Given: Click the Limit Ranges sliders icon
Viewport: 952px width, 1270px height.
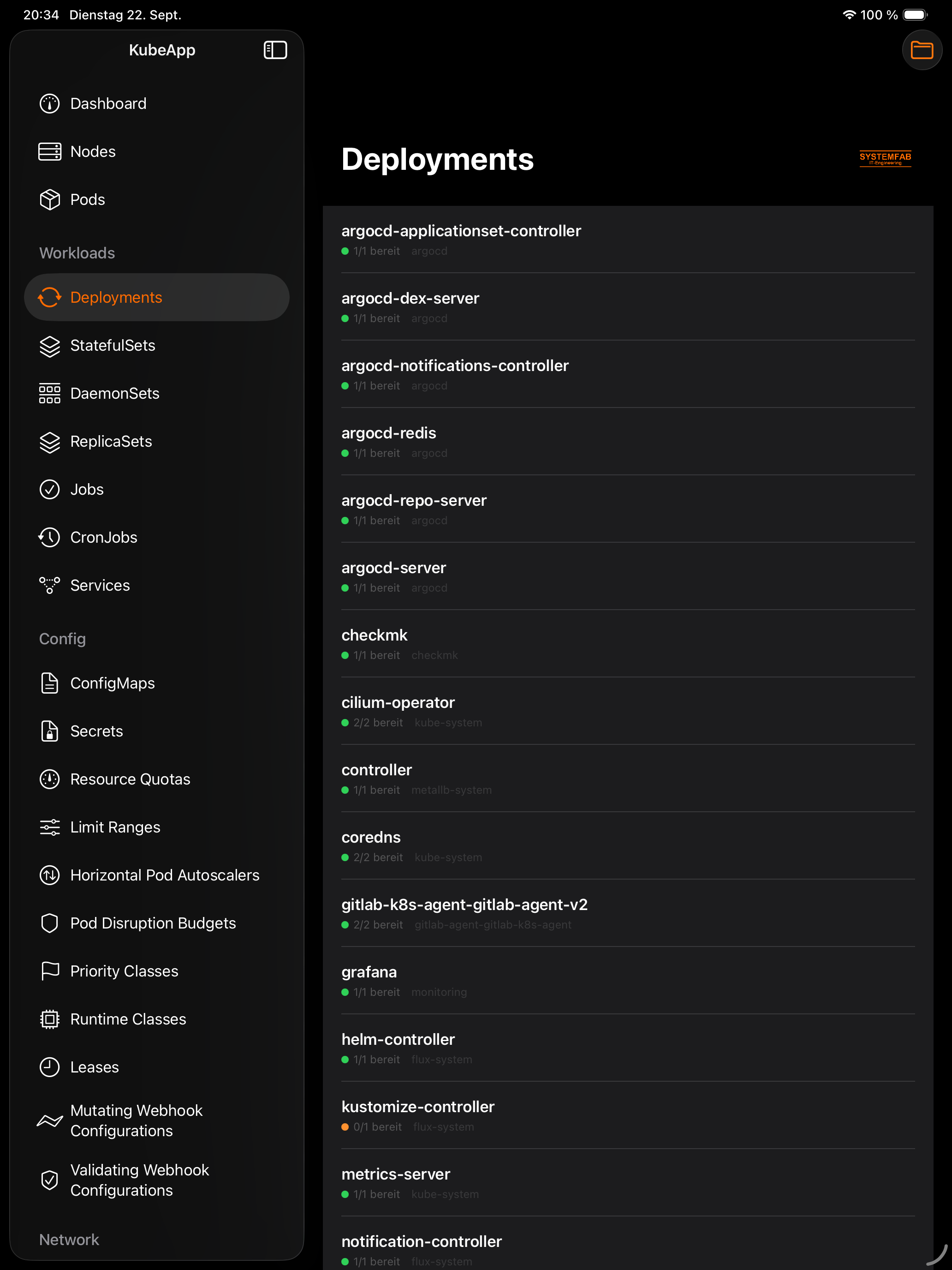Looking at the screenshot, I should tap(49, 827).
